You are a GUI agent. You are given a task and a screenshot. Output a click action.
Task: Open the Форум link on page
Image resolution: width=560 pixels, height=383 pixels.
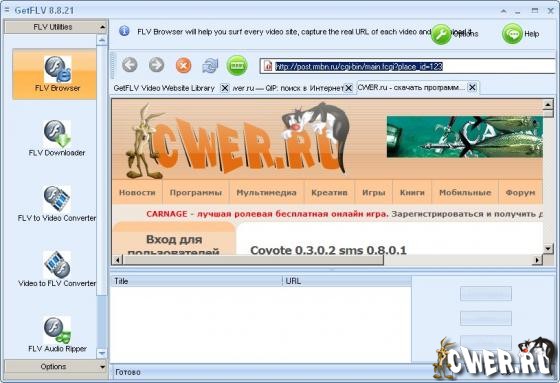(x=520, y=193)
